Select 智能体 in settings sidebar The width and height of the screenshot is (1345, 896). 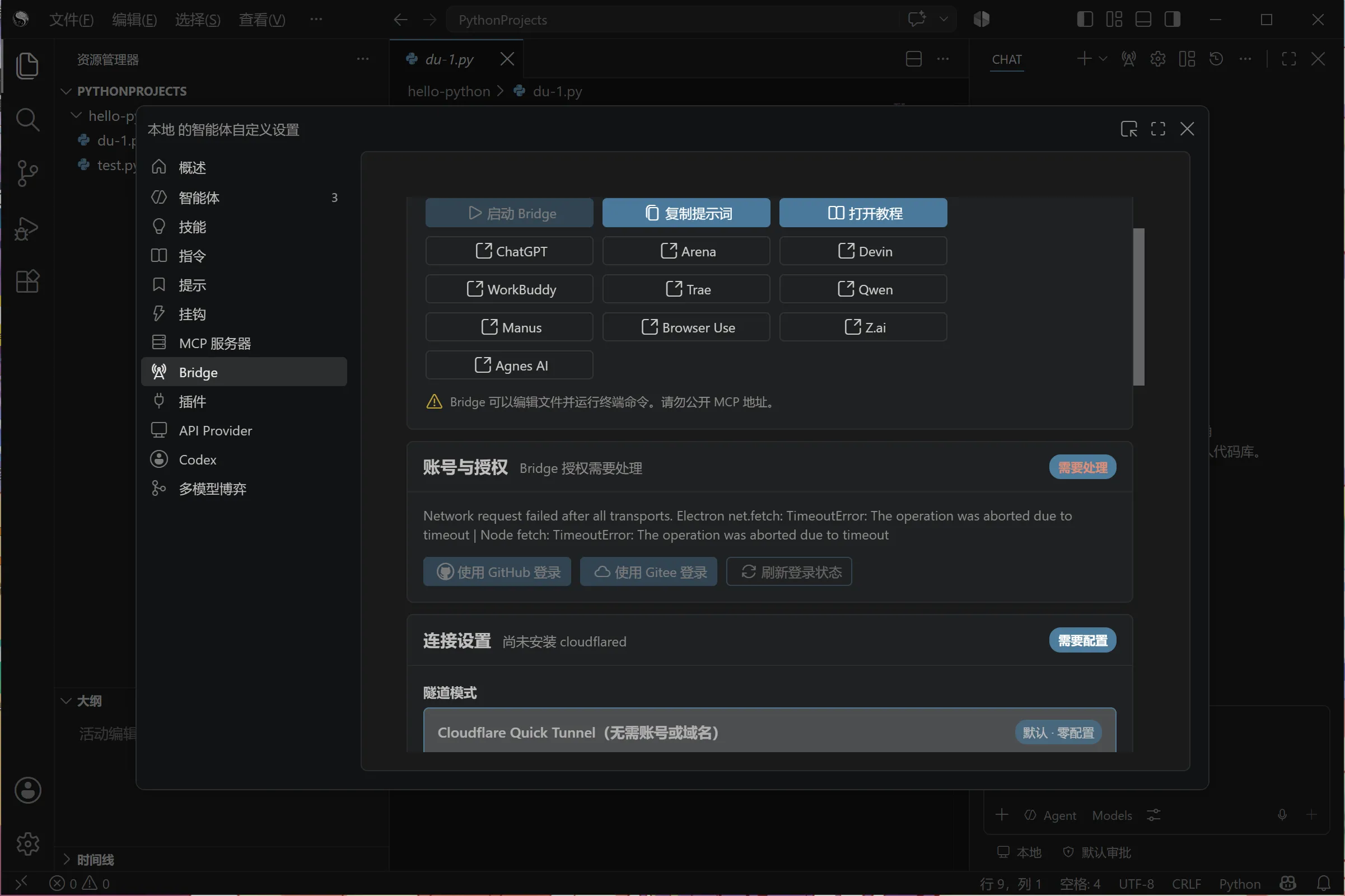tap(244, 198)
